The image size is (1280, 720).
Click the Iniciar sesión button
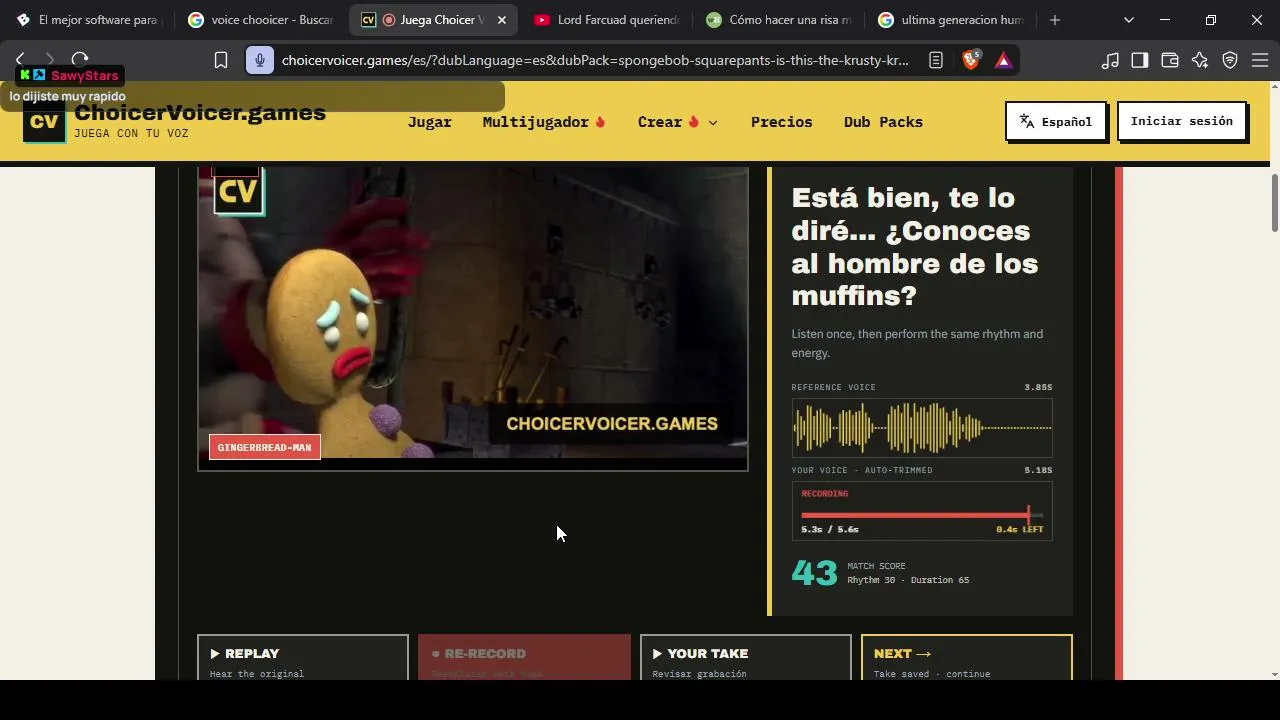click(x=1181, y=121)
